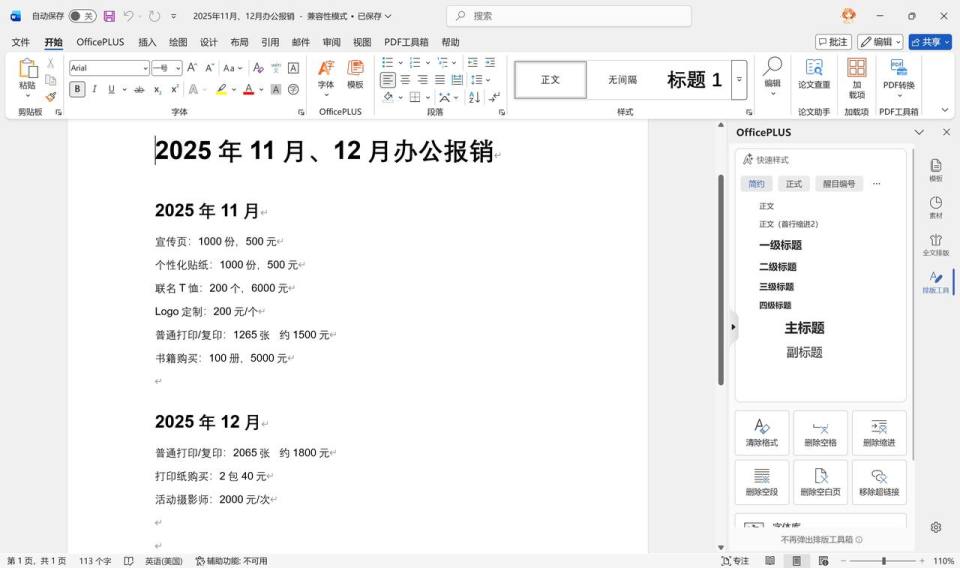Click the Cut scissors icon
The image size is (960, 568).
pos(51,63)
